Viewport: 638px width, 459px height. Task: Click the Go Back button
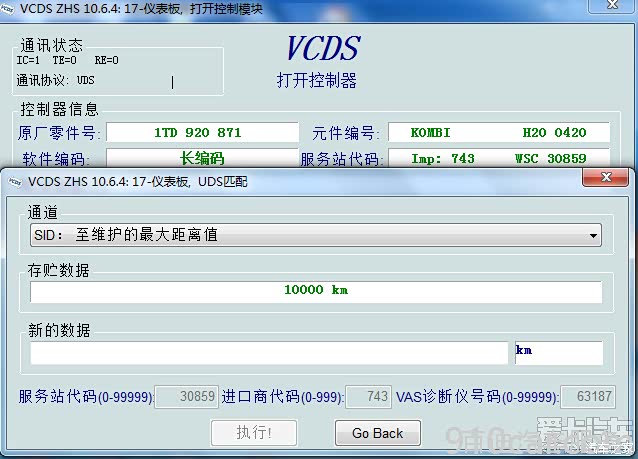click(378, 433)
